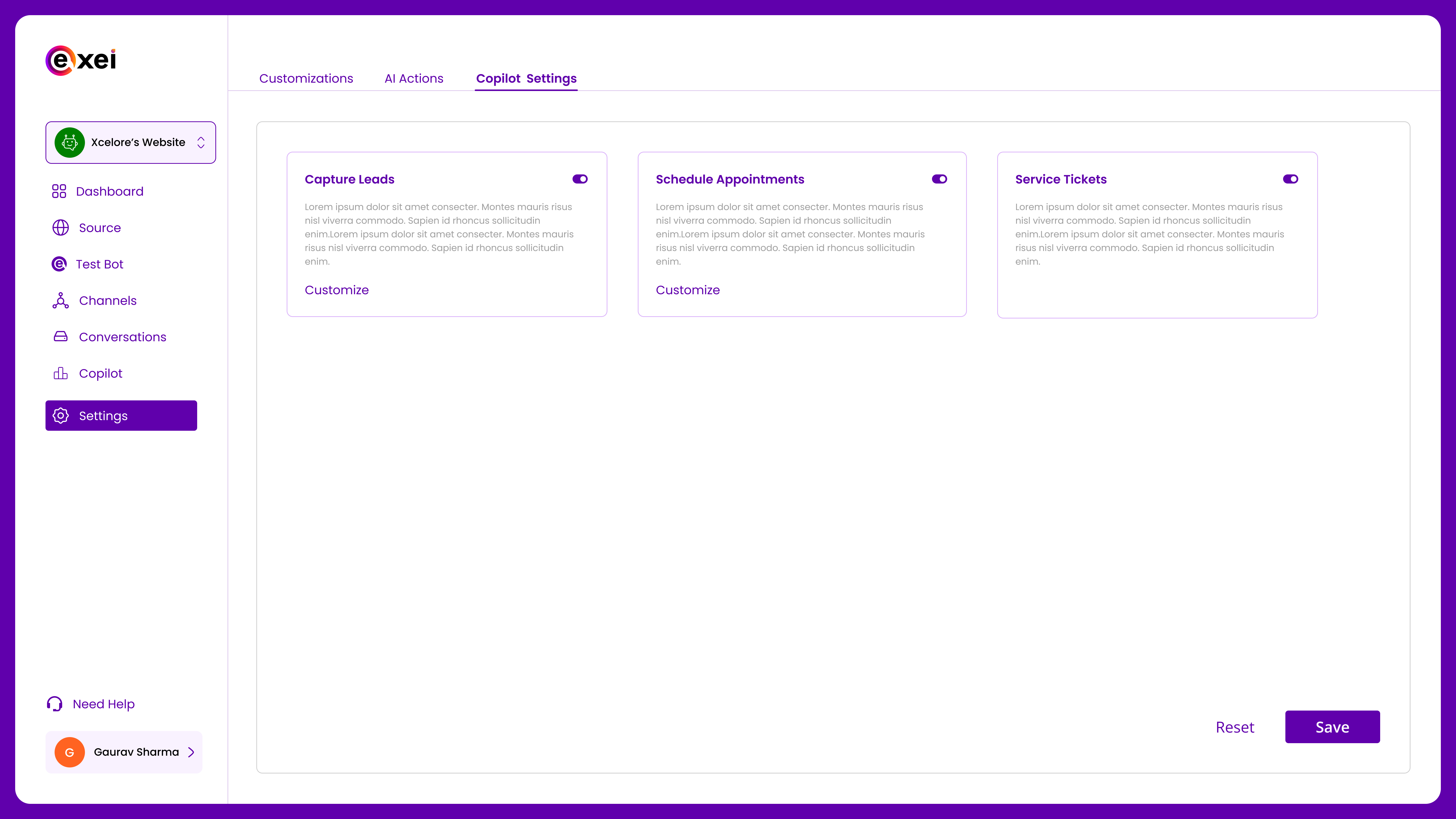This screenshot has height=819, width=1456.
Task: Open the Xcelore's Website selector dropdown
Action: click(x=131, y=142)
